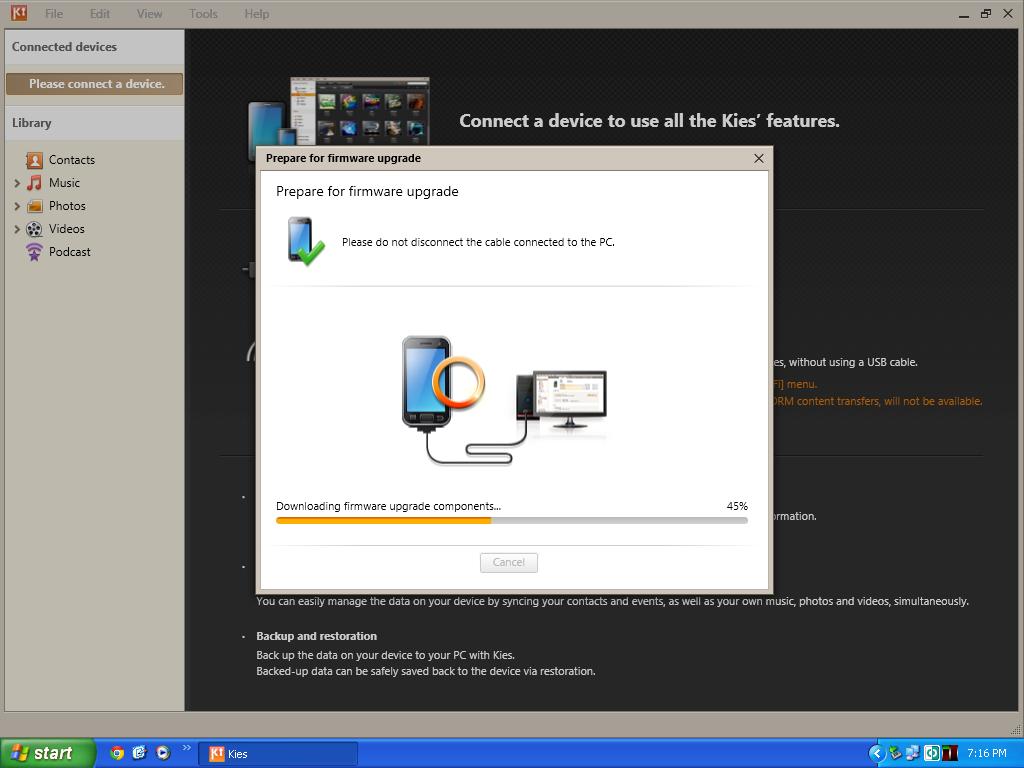Click 'Connect a device to use all the Kies' features.' heading
This screenshot has width=1024, height=768.
pyautogui.click(x=649, y=121)
